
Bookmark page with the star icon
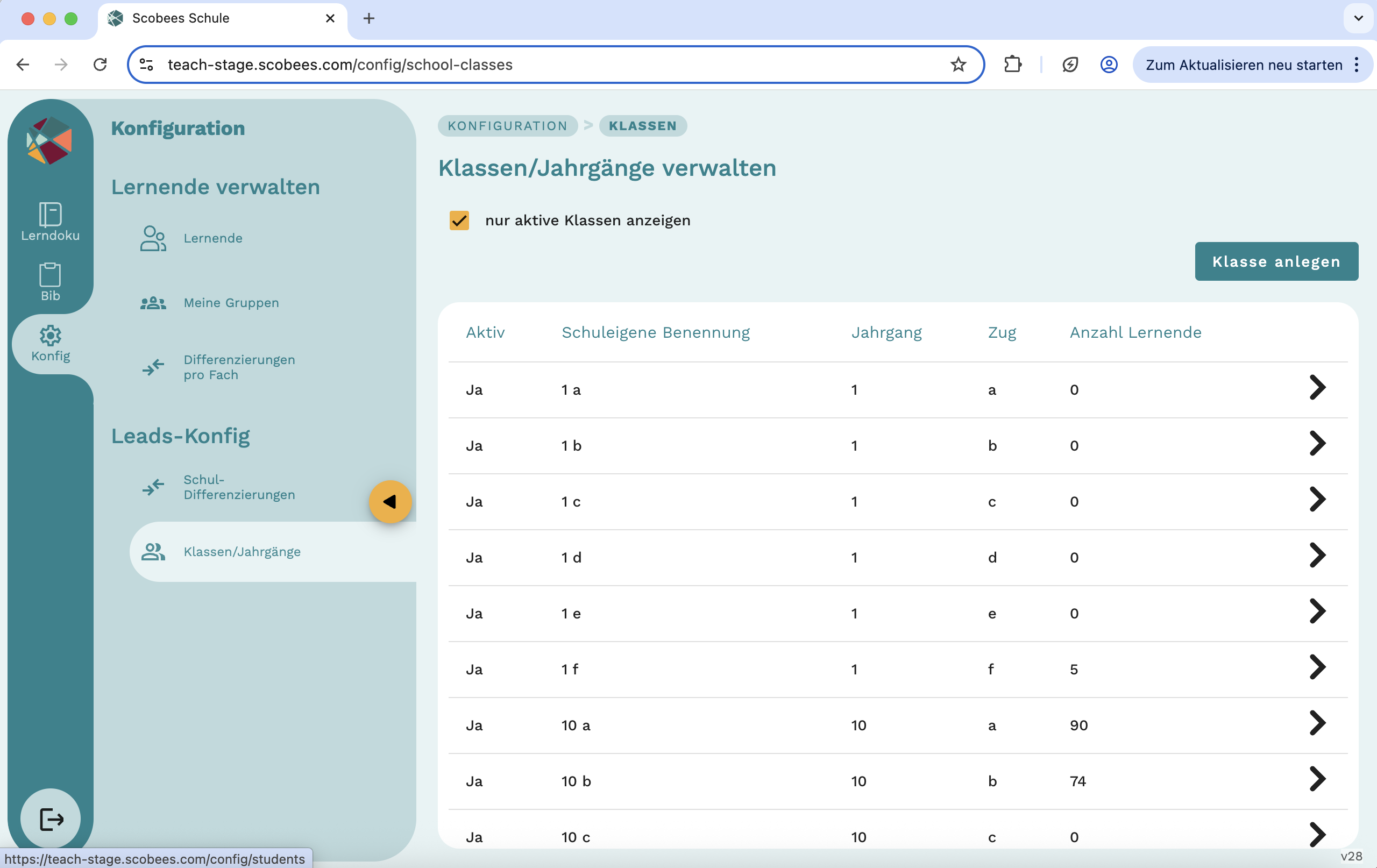coord(958,65)
